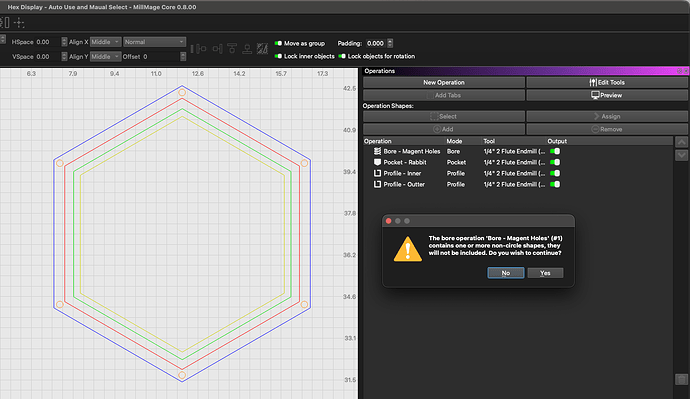Click the Offset value stepper
This screenshot has width=690, height=399.
[x=183, y=56]
